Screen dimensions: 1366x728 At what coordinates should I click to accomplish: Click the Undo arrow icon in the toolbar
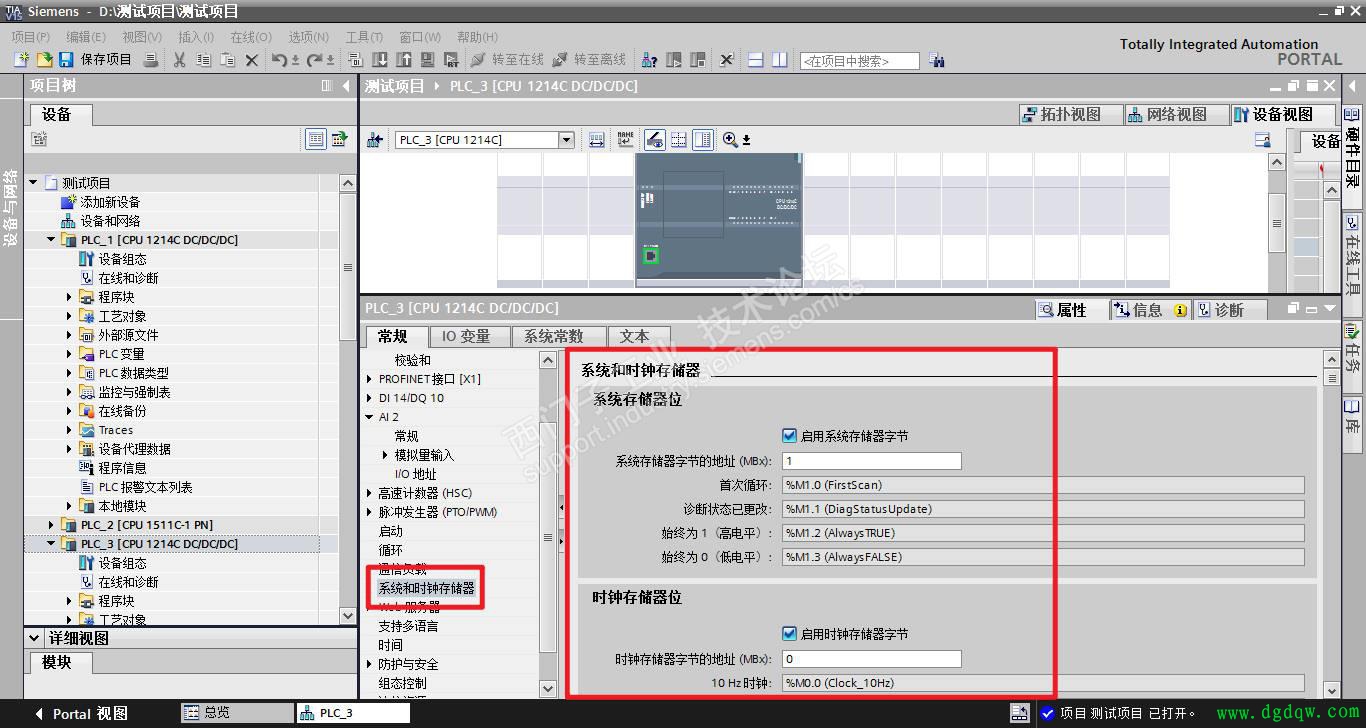[280, 60]
